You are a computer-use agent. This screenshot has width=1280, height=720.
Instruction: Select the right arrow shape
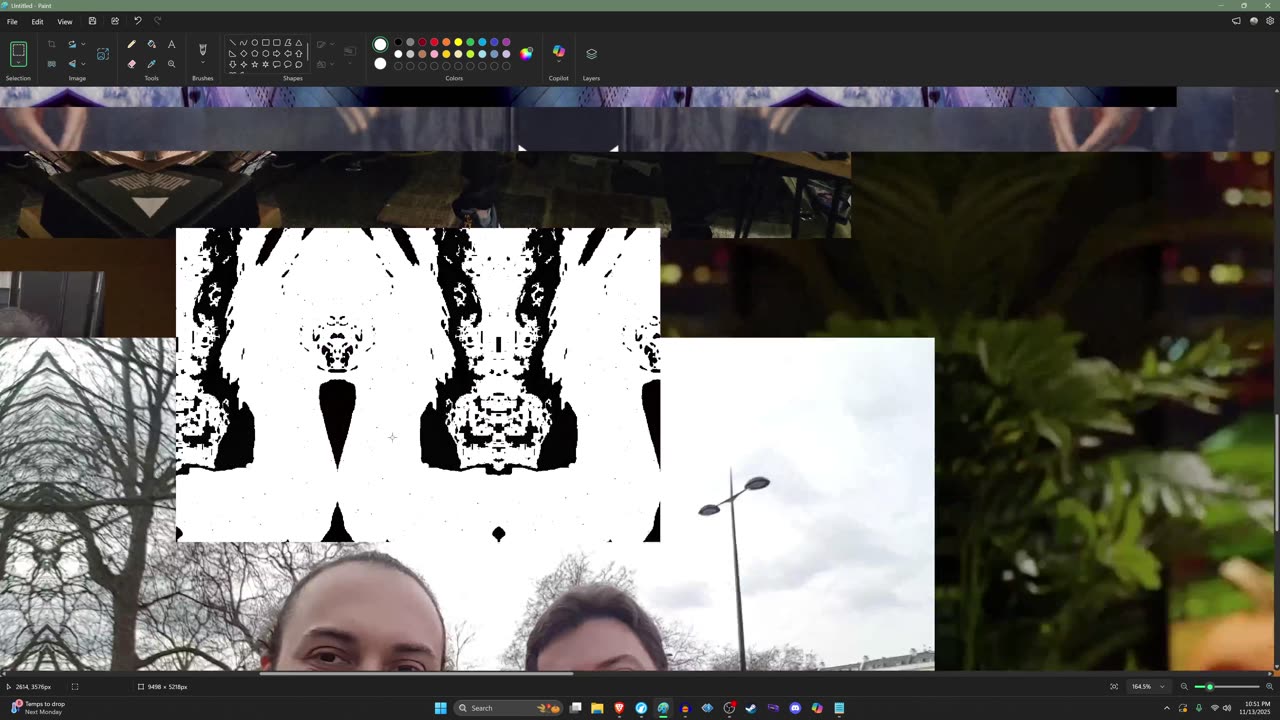[276, 53]
